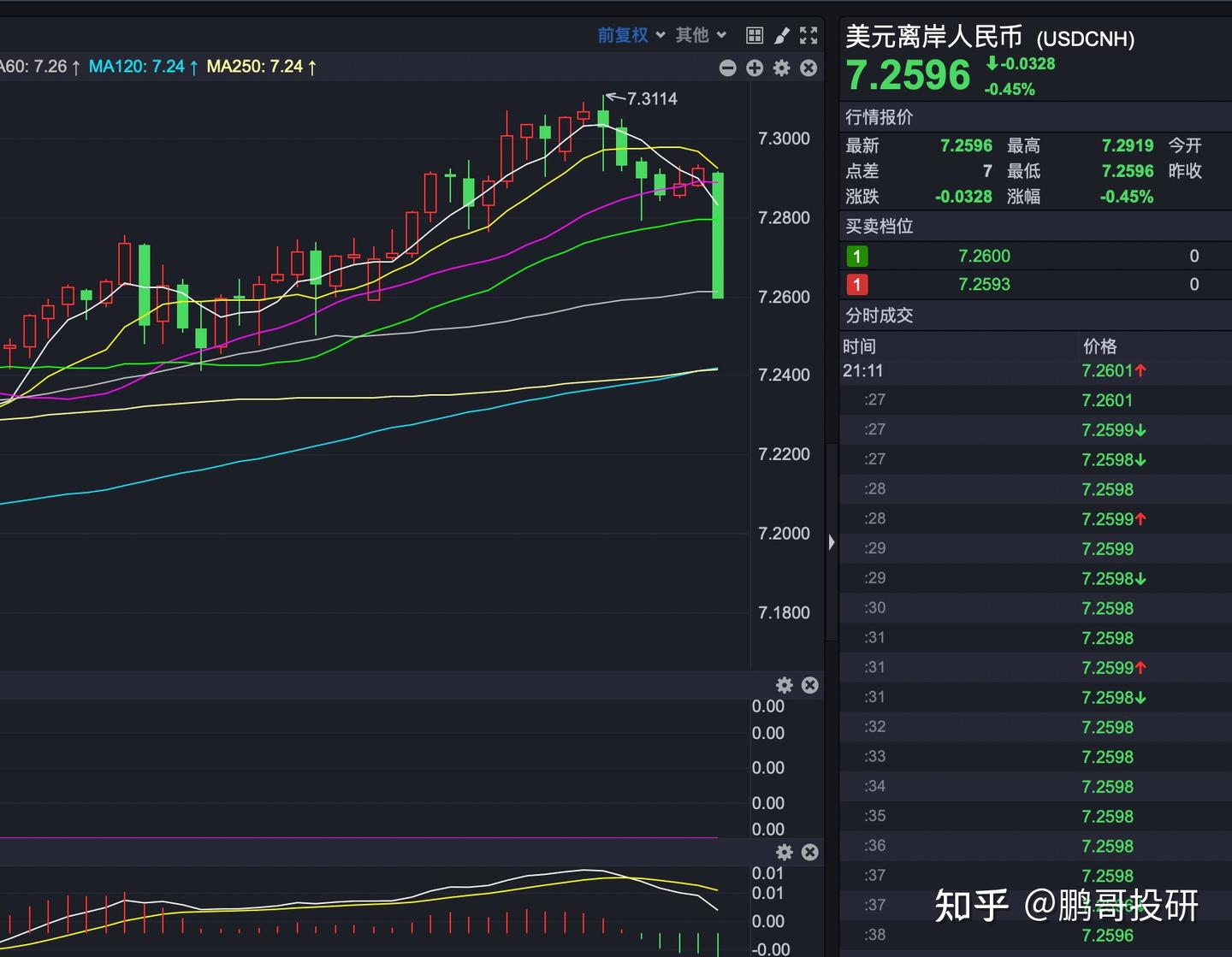Click the 涨幅 value -0.45% in quotes
Viewport: 1232px width, 957px height.
(1126, 197)
